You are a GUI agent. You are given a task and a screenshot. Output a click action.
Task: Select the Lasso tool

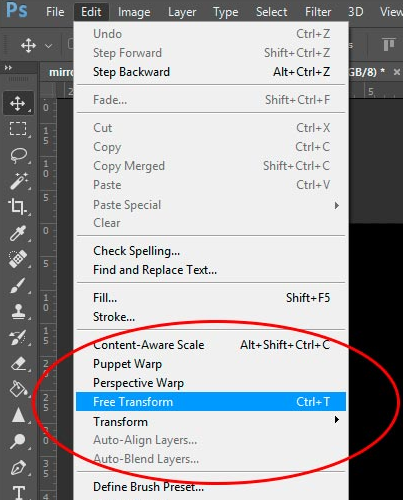point(18,155)
